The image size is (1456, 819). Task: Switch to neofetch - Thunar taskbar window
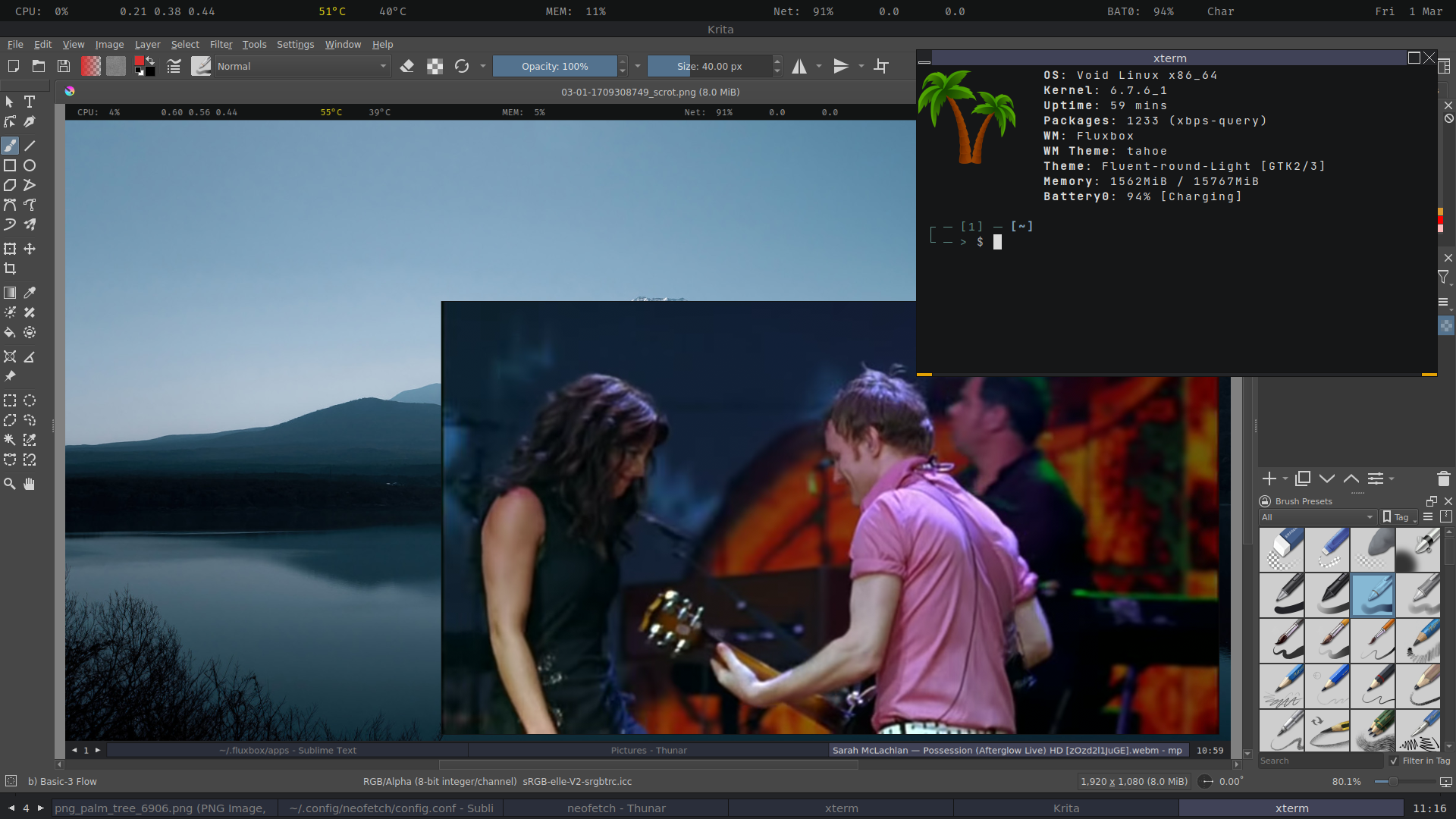click(616, 808)
